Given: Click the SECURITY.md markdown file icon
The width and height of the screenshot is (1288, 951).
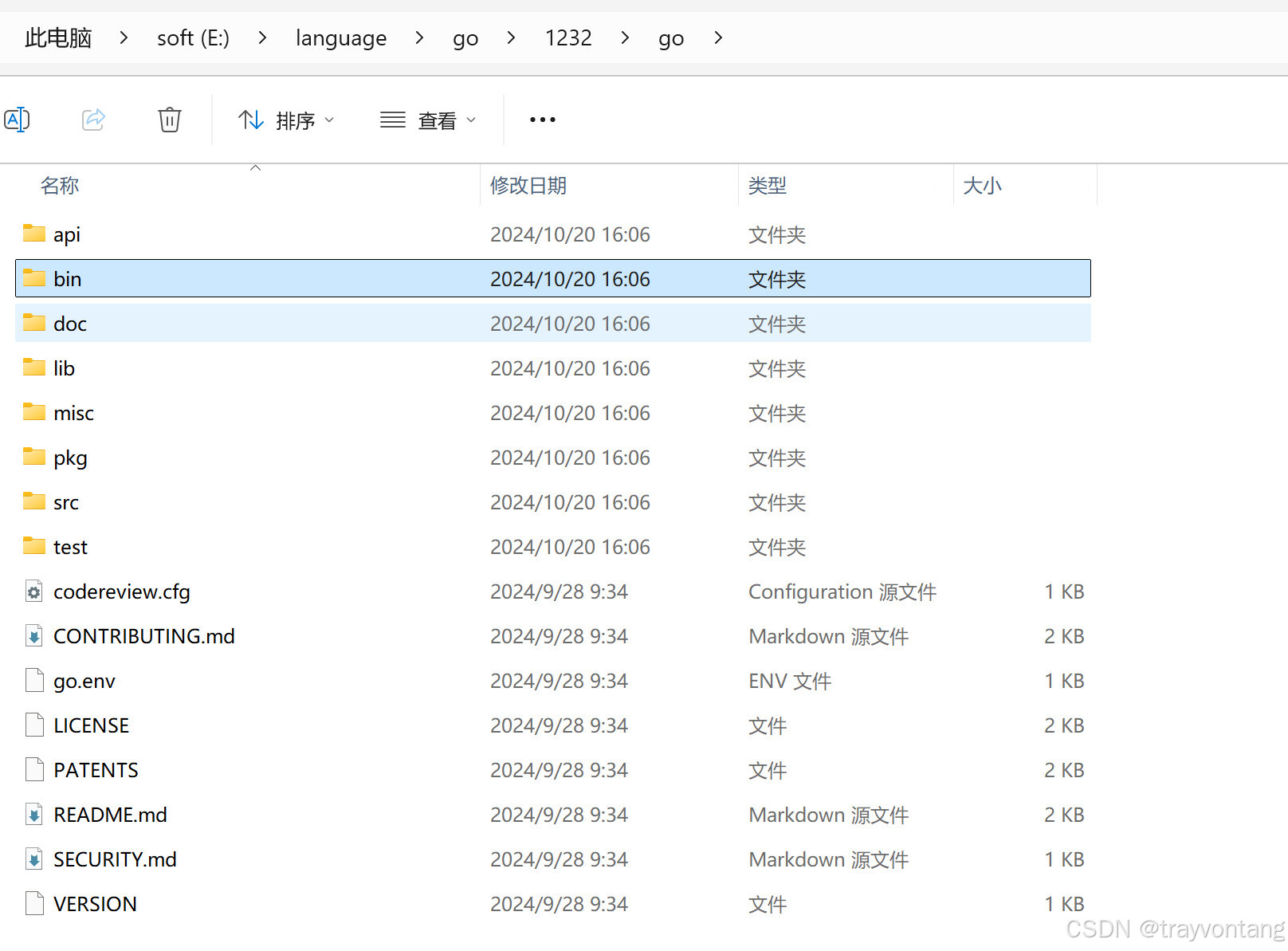Looking at the screenshot, I should (34, 859).
